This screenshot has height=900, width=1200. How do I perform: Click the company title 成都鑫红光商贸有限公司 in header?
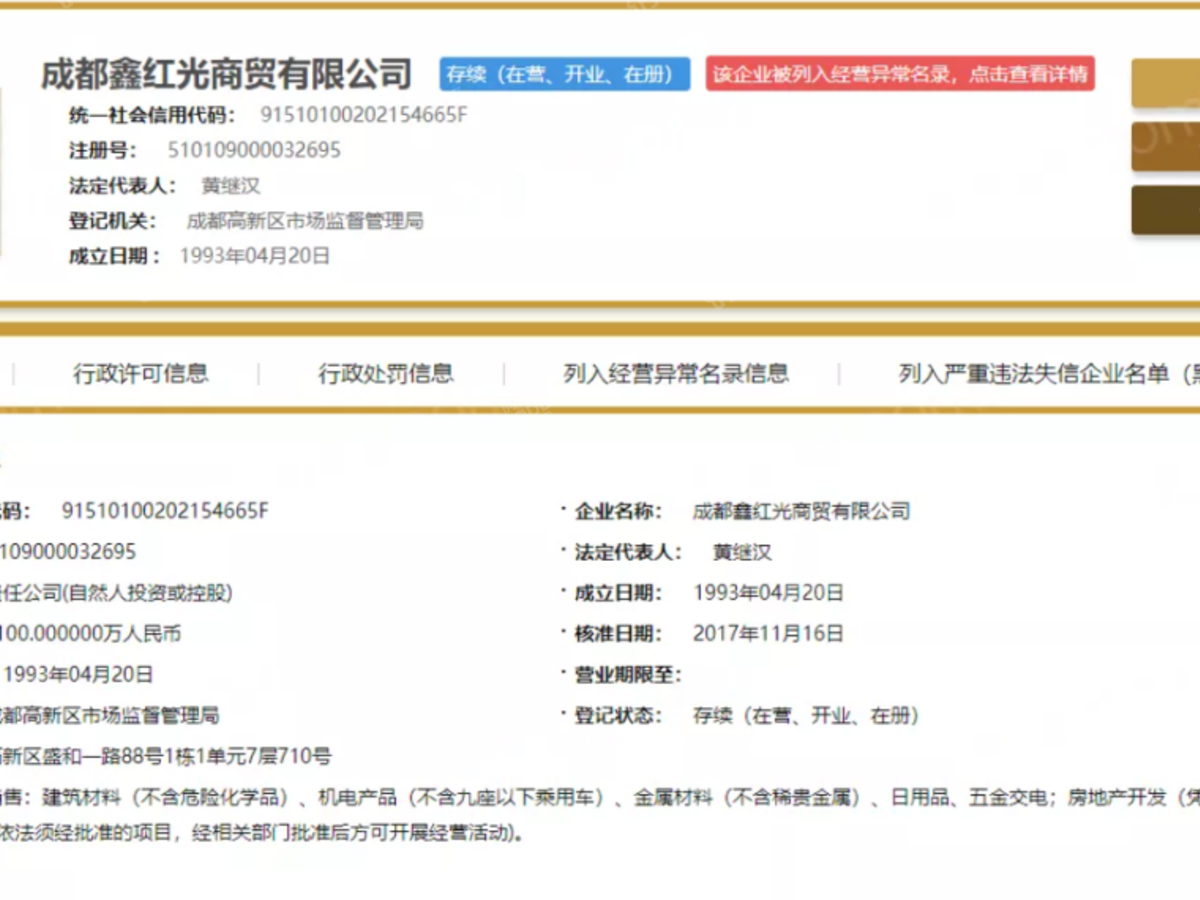click(x=226, y=74)
